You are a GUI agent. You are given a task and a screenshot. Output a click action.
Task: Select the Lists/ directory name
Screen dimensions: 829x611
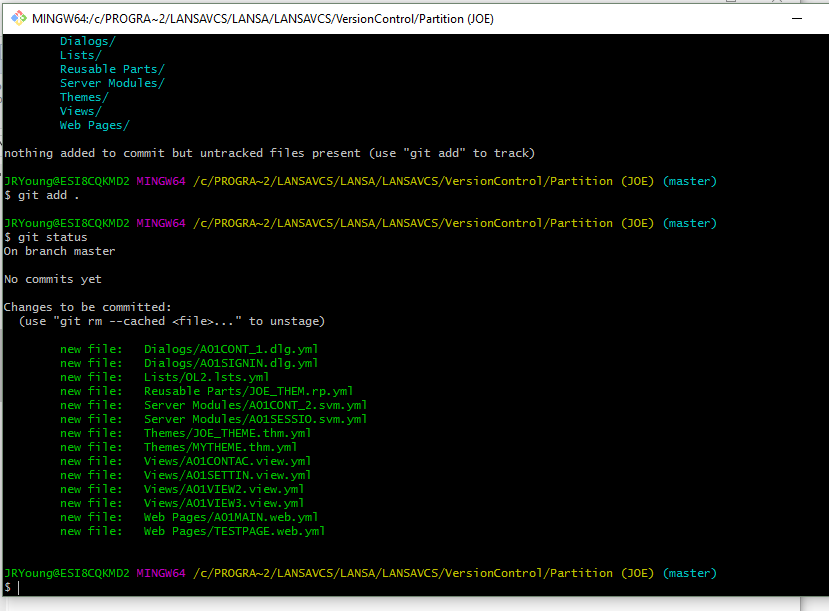click(x=79, y=55)
